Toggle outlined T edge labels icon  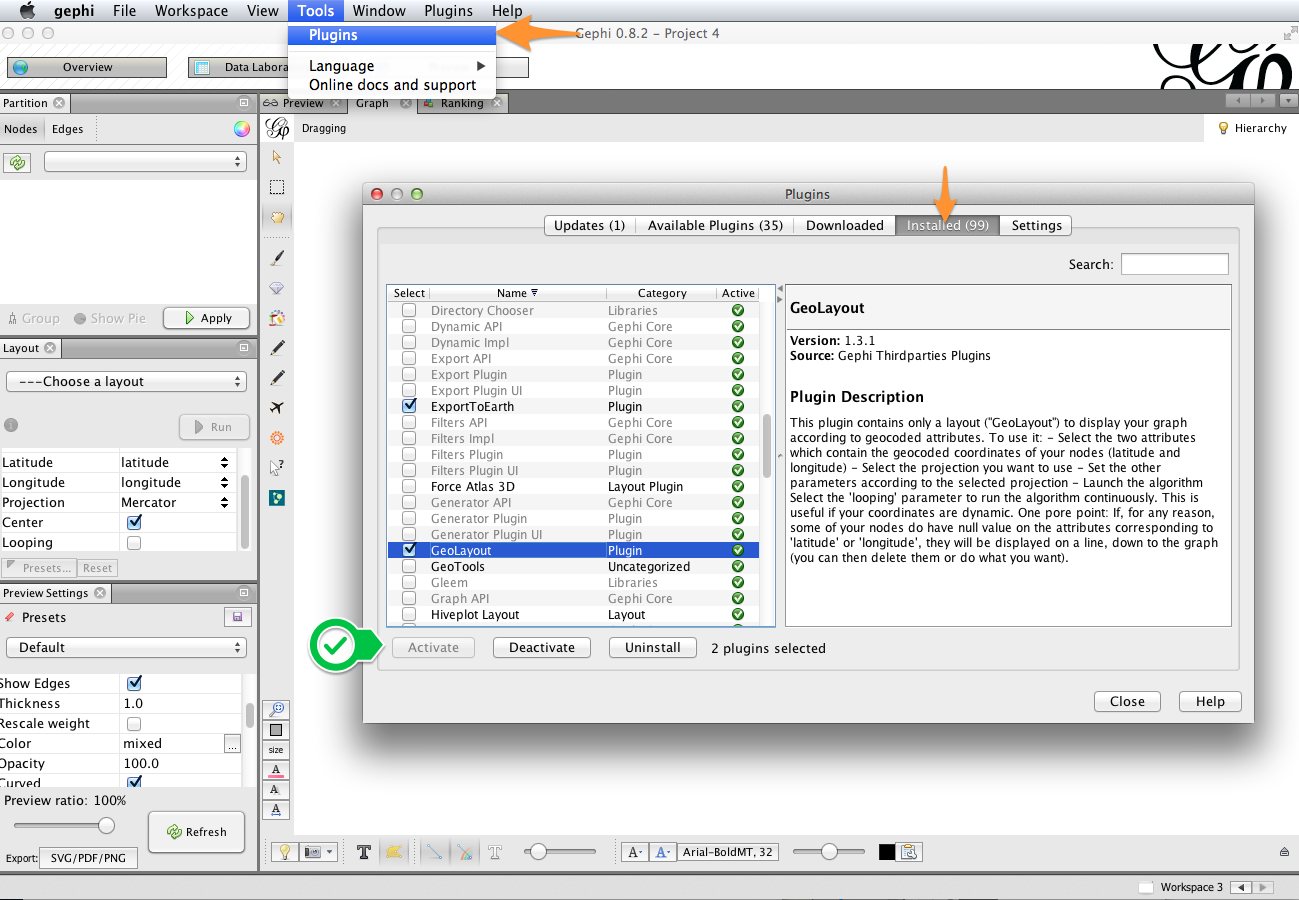coord(495,852)
